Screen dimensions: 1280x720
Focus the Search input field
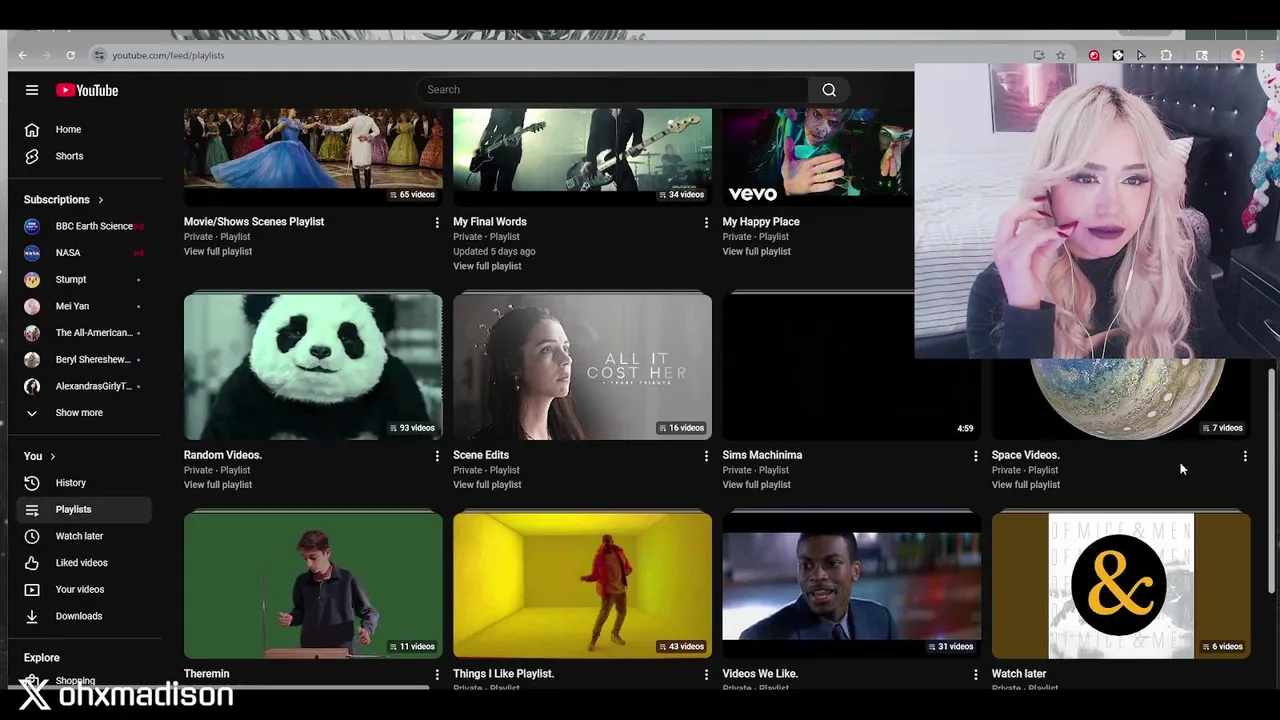point(612,90)
